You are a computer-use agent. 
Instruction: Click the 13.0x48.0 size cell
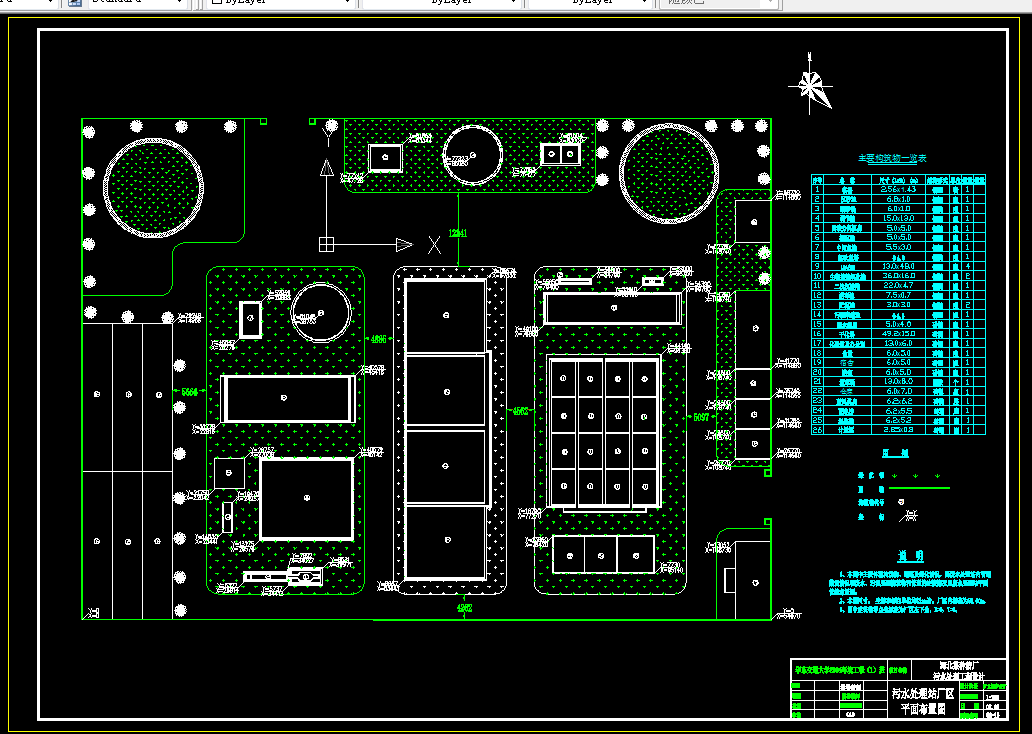[x=898, y=266]
